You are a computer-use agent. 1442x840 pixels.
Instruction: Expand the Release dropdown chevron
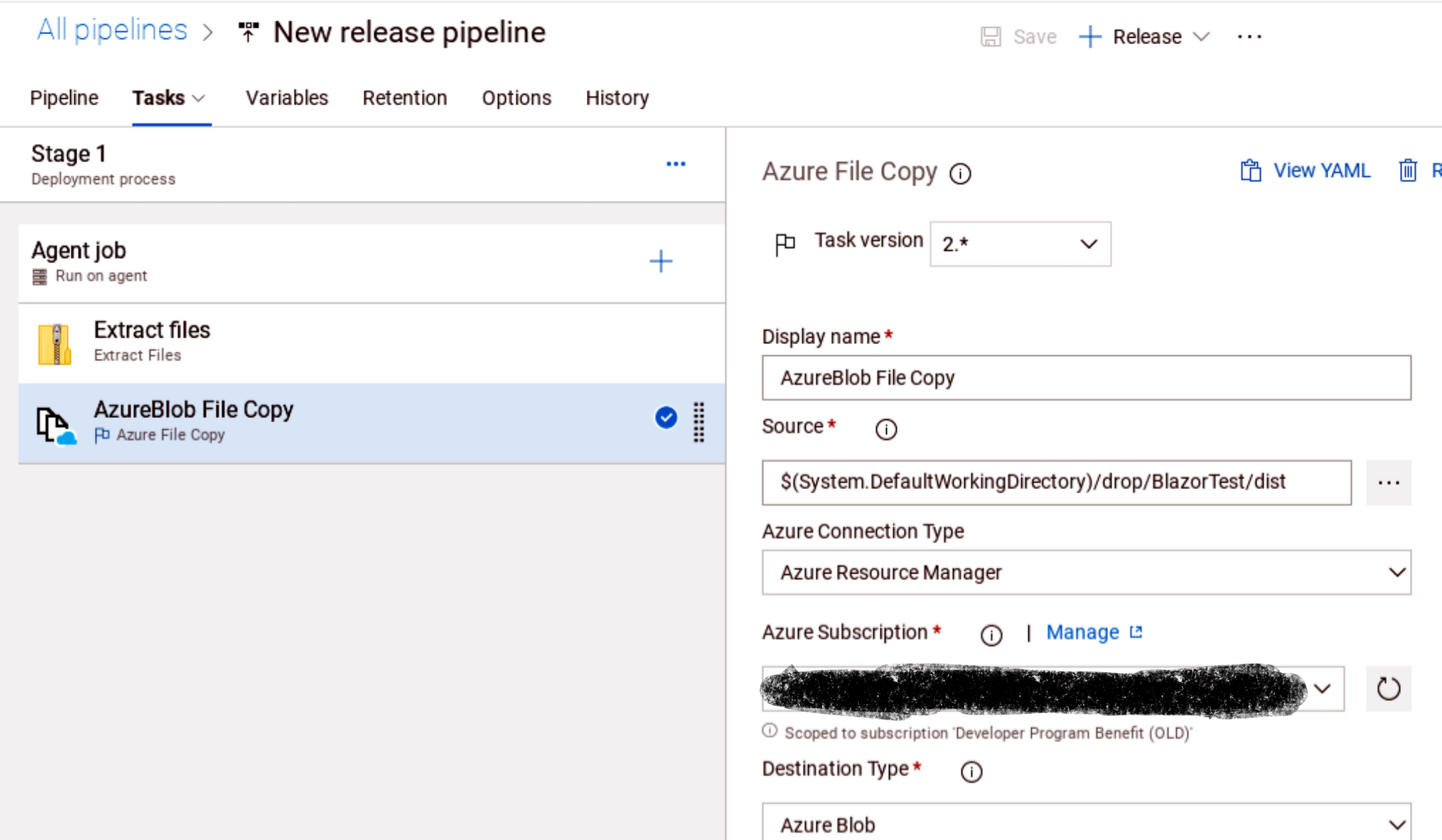[1200, 37]
